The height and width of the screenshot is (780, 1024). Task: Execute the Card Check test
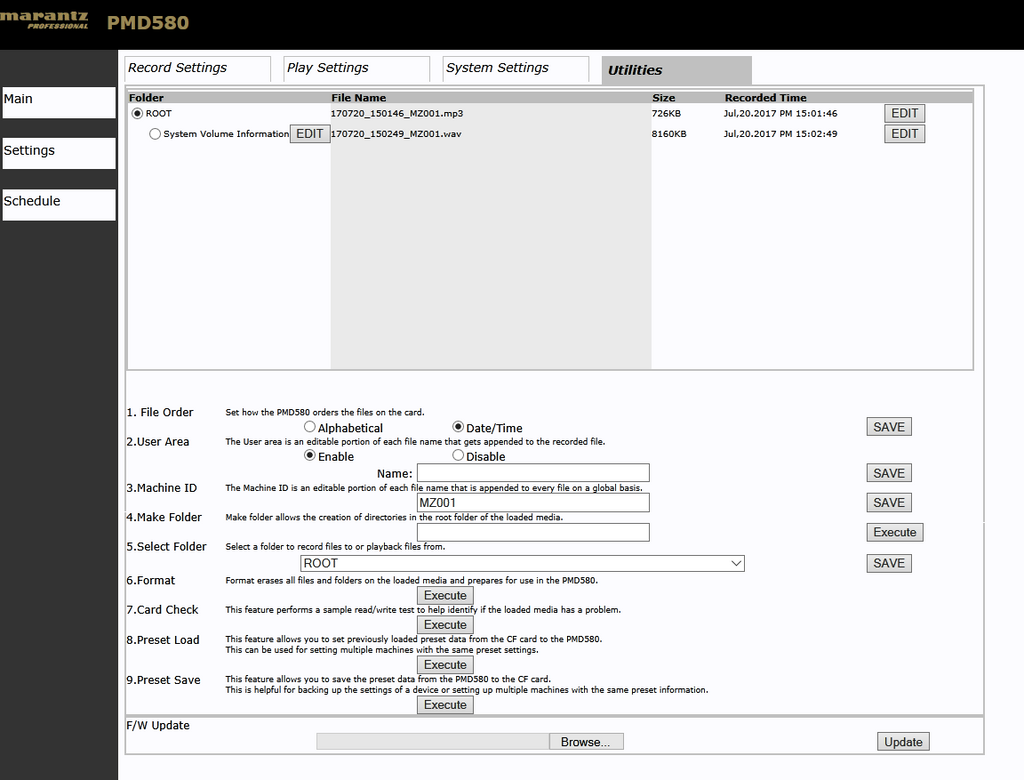tap(445, 625)
